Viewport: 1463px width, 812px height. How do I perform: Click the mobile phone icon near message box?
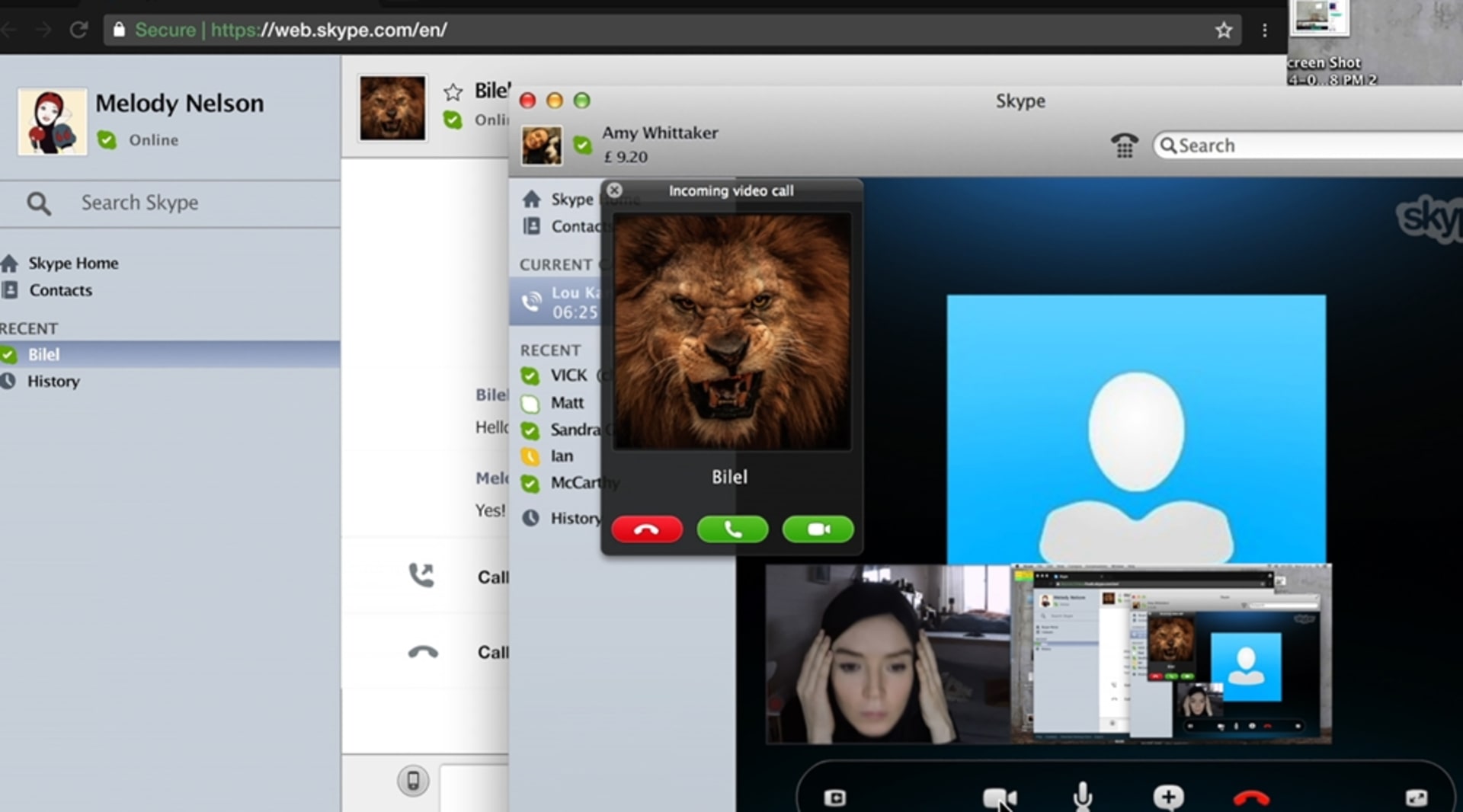[413, 781]
